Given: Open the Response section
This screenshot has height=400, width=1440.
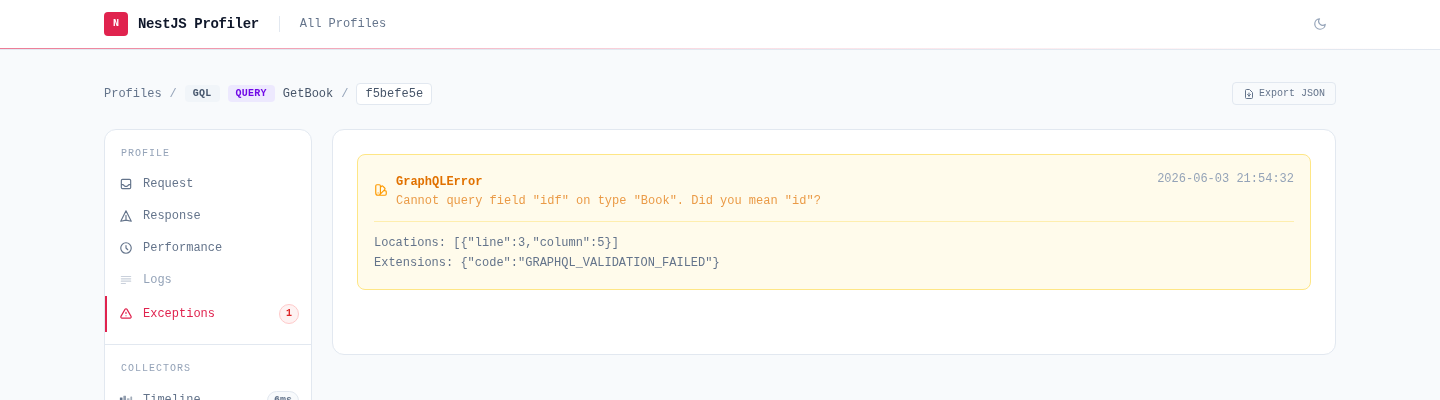Looking at the screenshot, I should click(208, 216).
